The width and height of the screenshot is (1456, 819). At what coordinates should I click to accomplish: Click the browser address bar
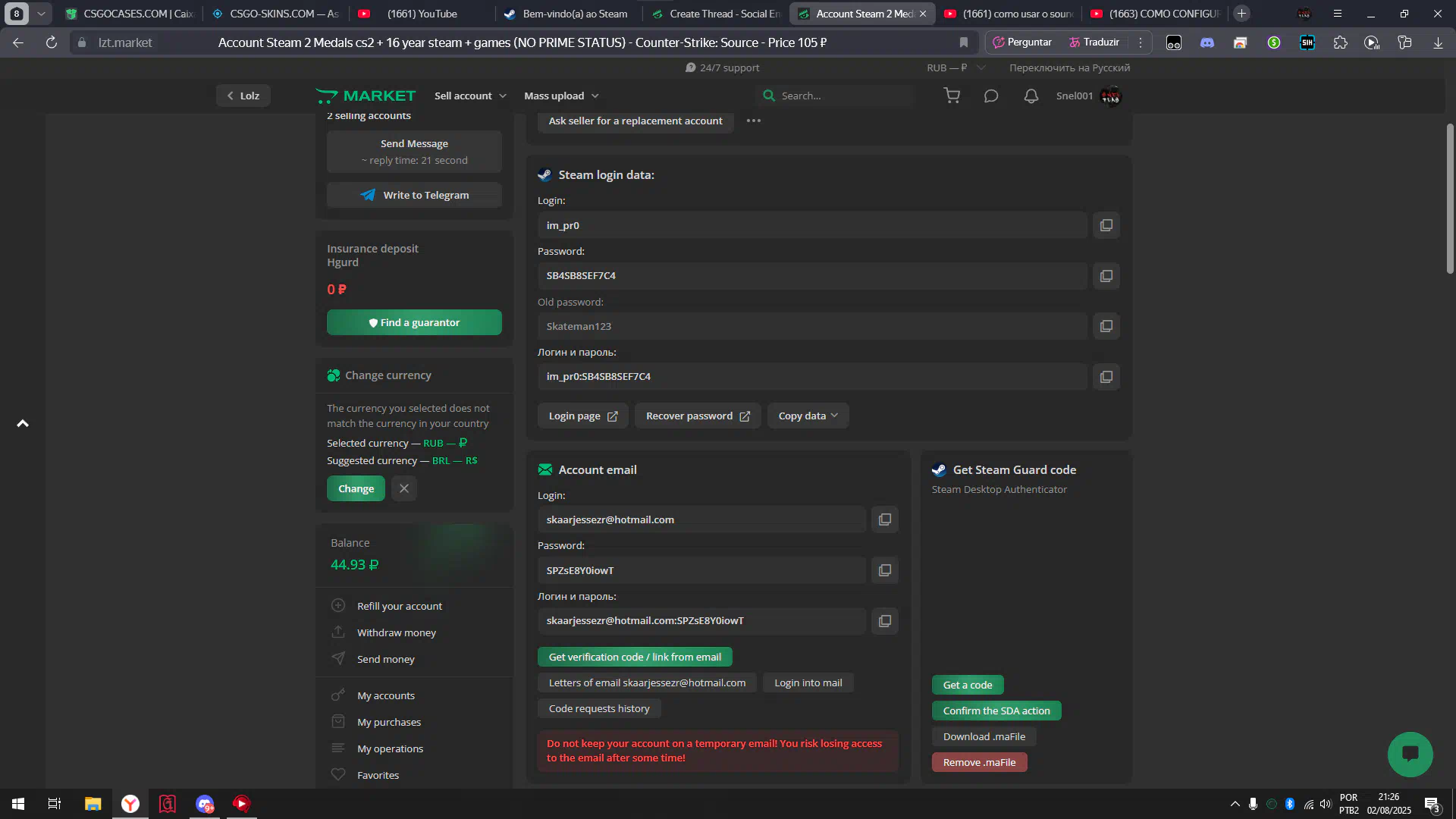(x=523, y=42)
